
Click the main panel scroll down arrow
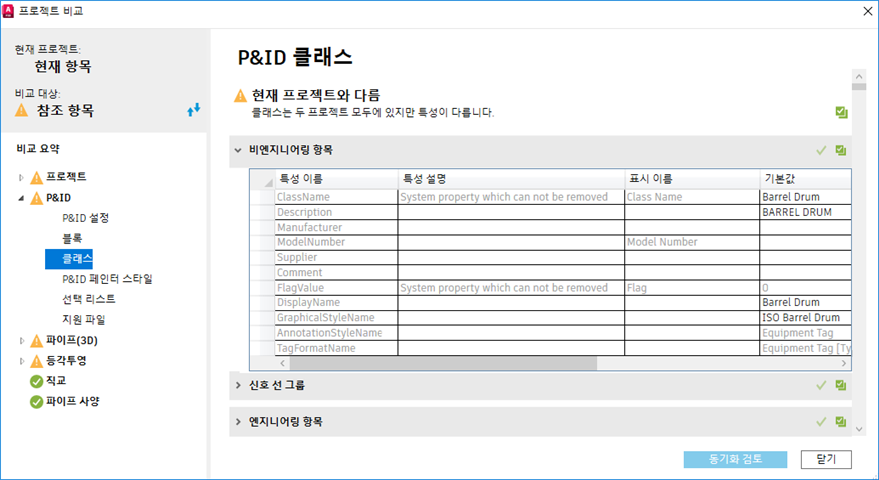coord(859,430)
